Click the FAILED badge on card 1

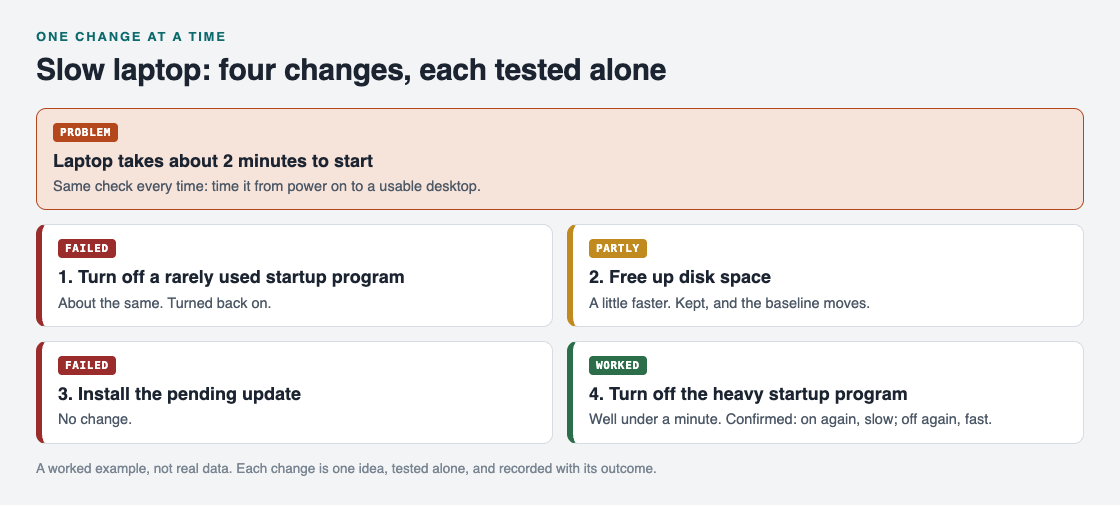(x=86, y=249)
